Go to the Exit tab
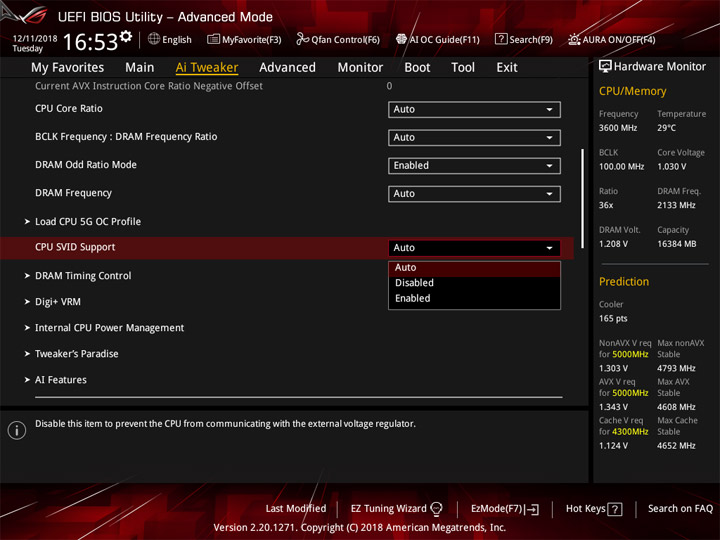This screenshot has height=540, width=720. (x=507, y=68)
